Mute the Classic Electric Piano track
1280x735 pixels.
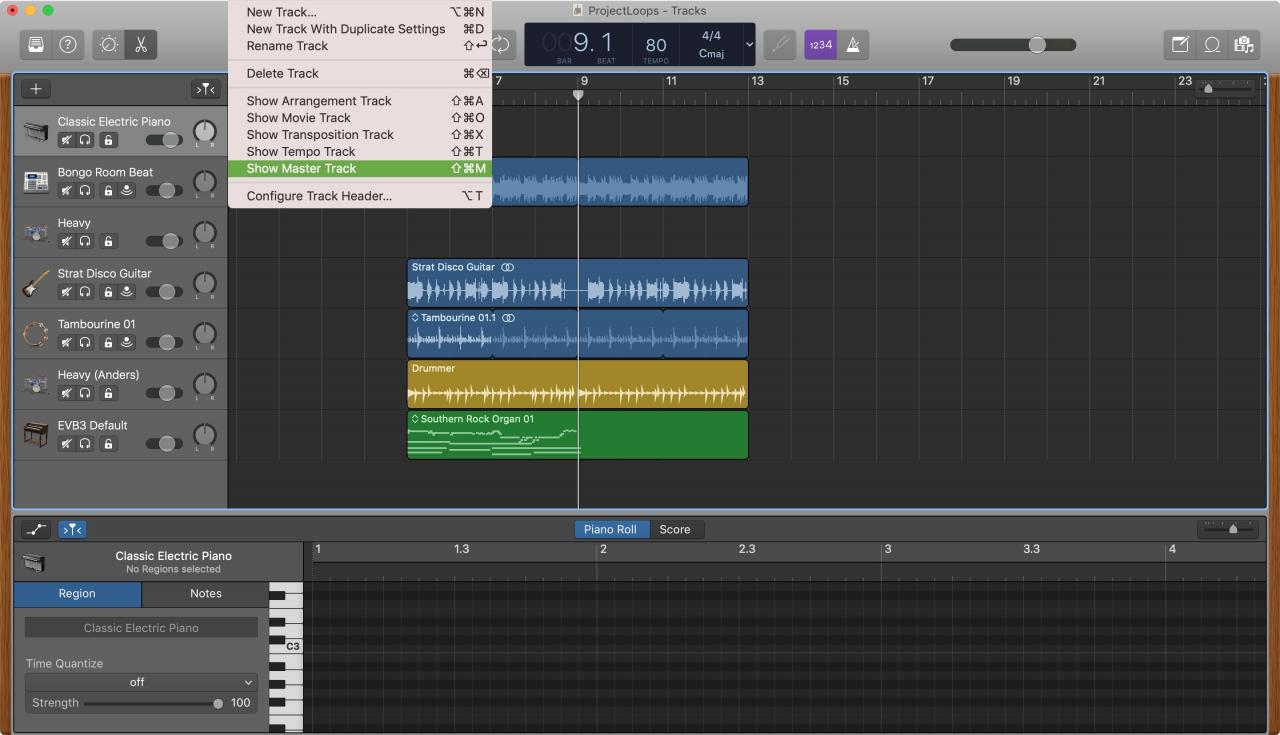point(66,140)
